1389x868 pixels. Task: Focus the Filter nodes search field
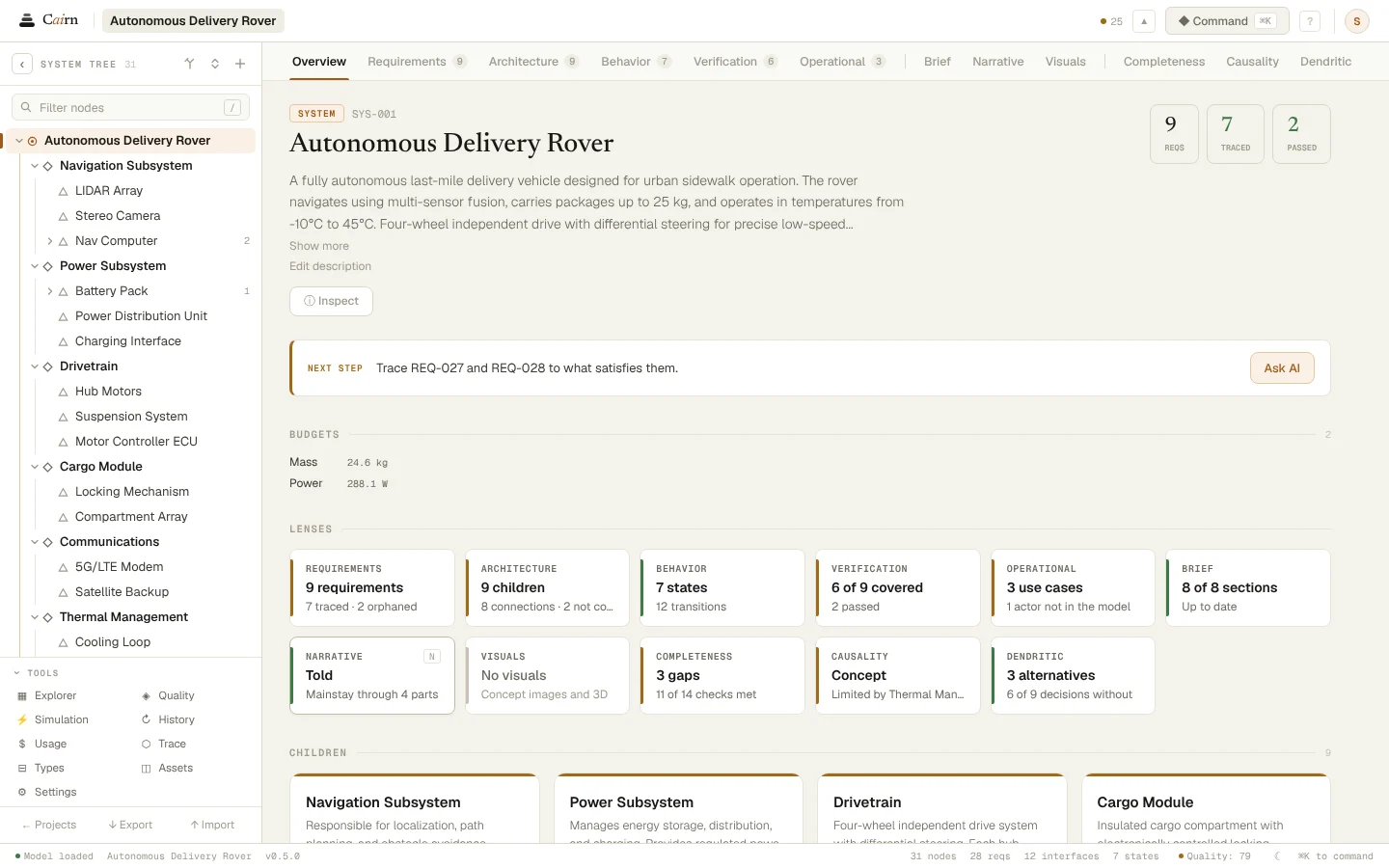click(130, 108)
